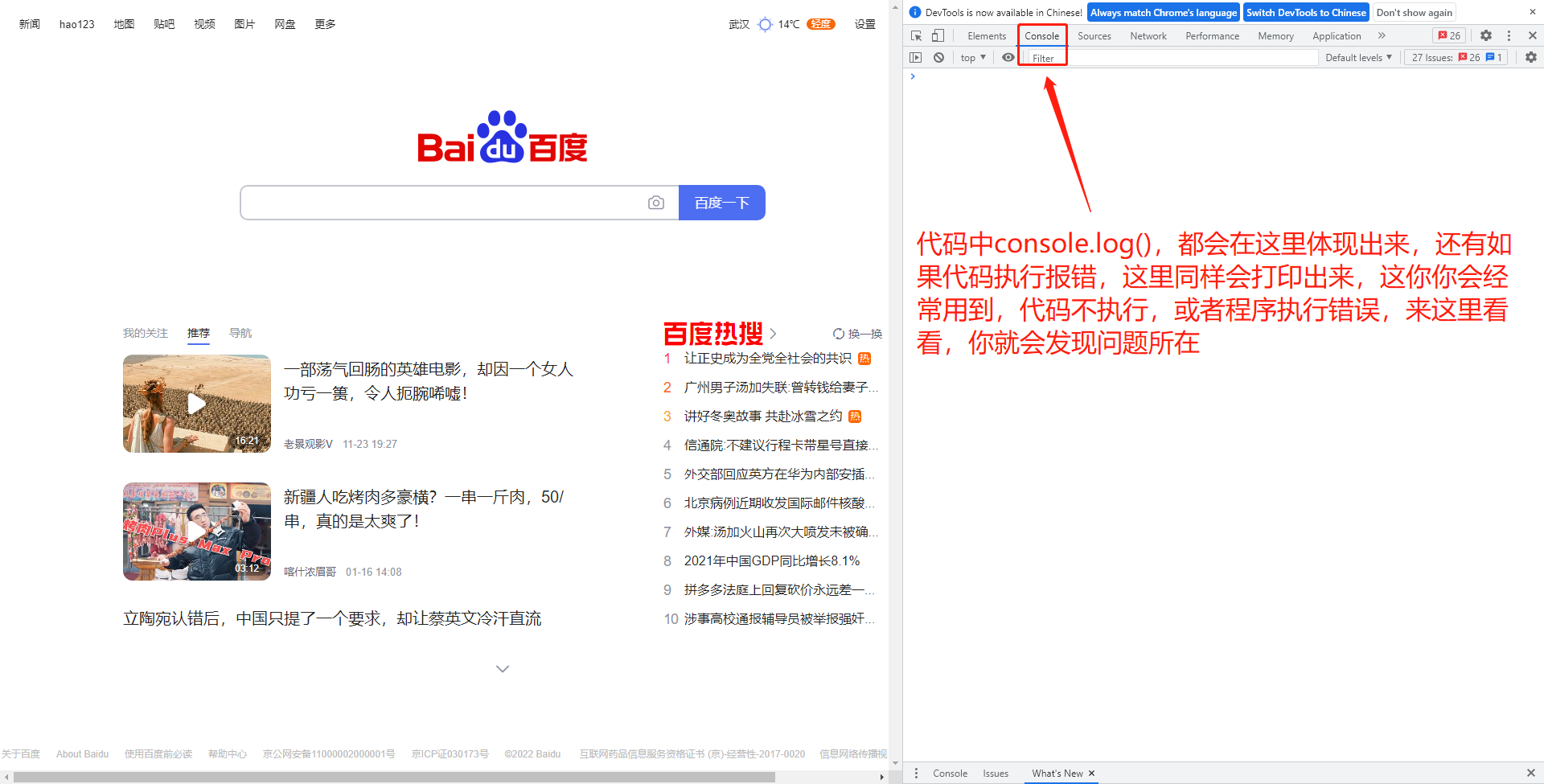Switch to the Application tab
Screen dimensions: 1544x784
tap(1337, 36)
